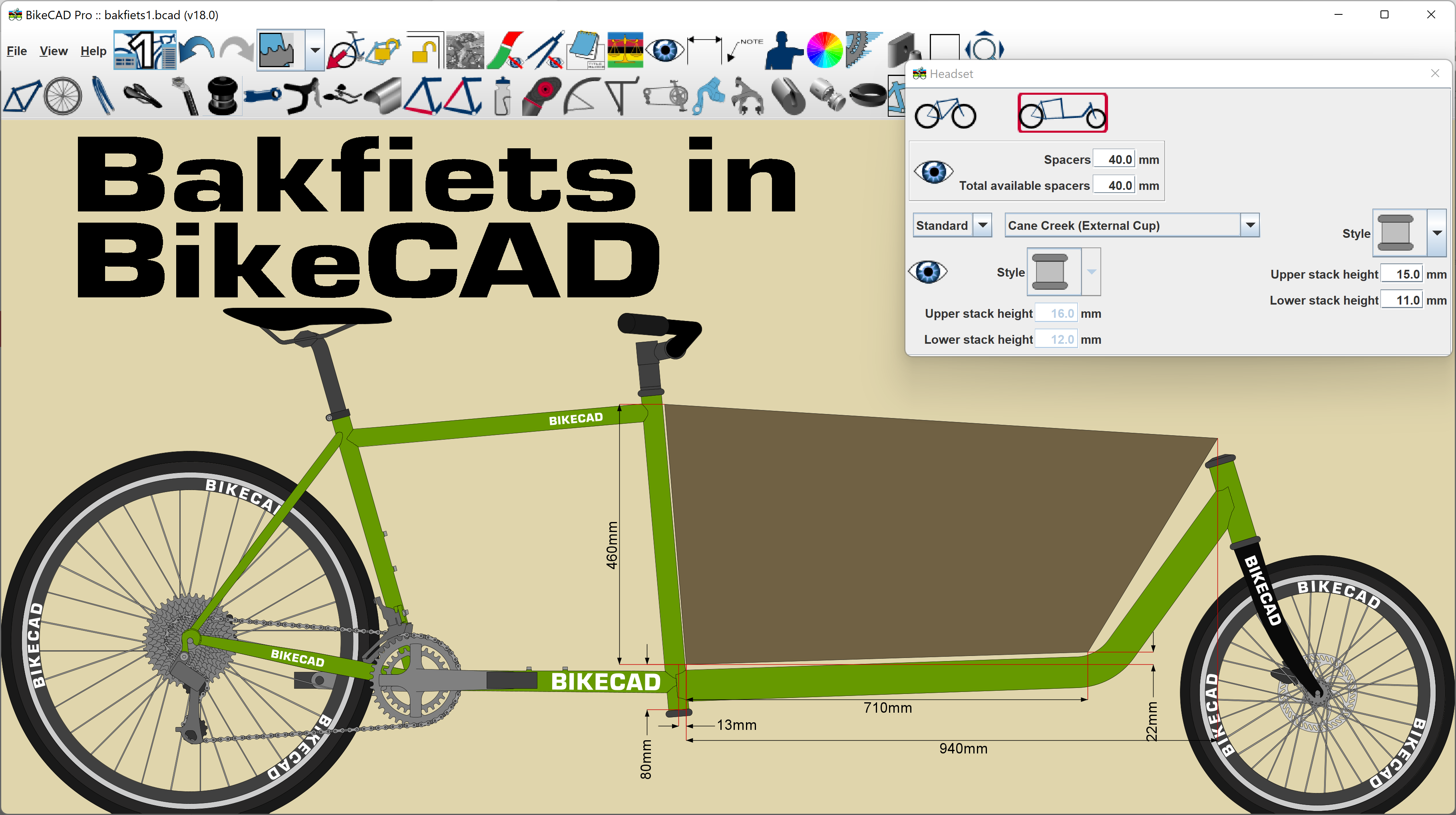Edit the 11.0 lower stack height field

(1401, 300)
